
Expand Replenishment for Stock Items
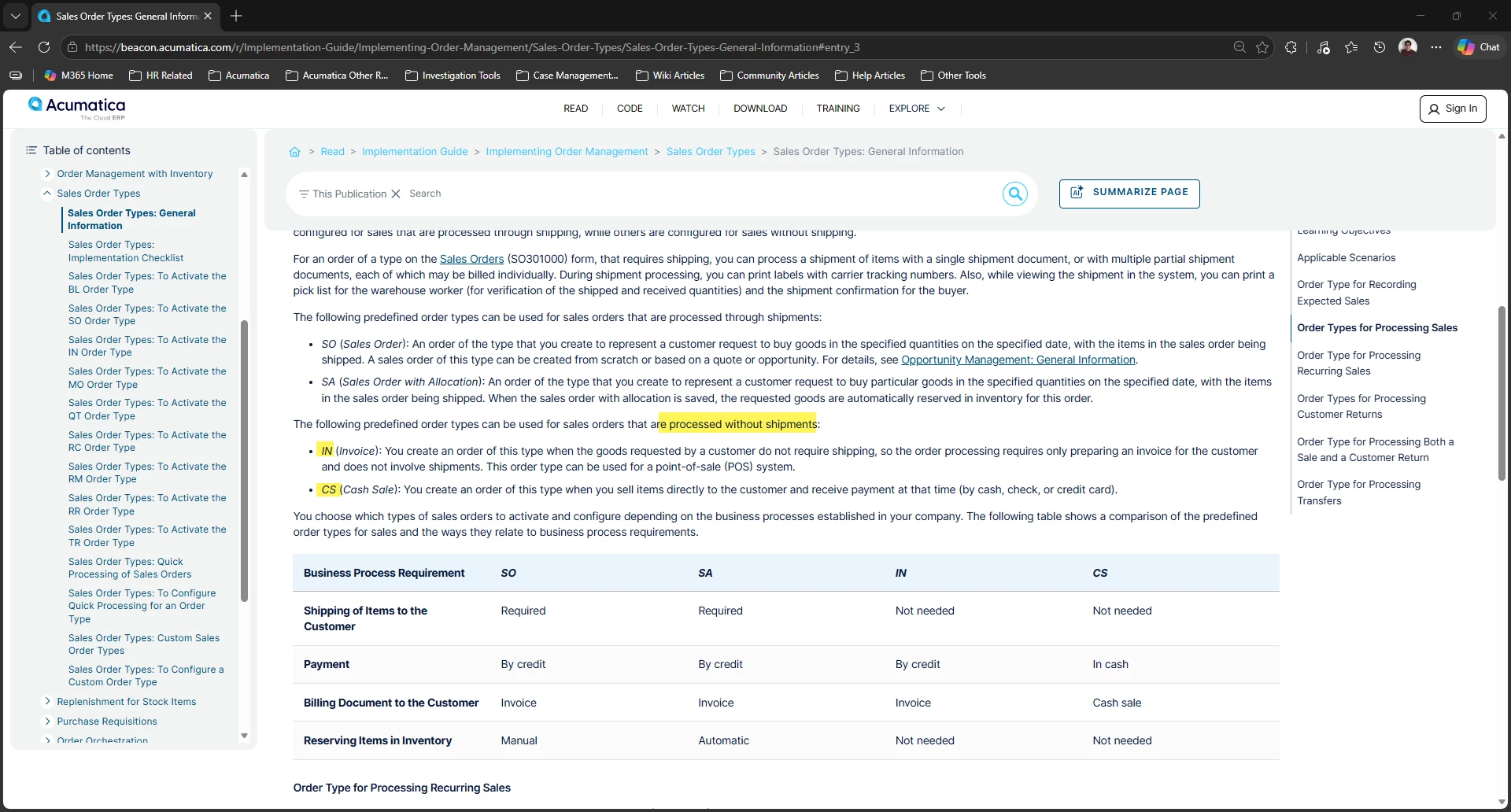[x=47, y=702]
